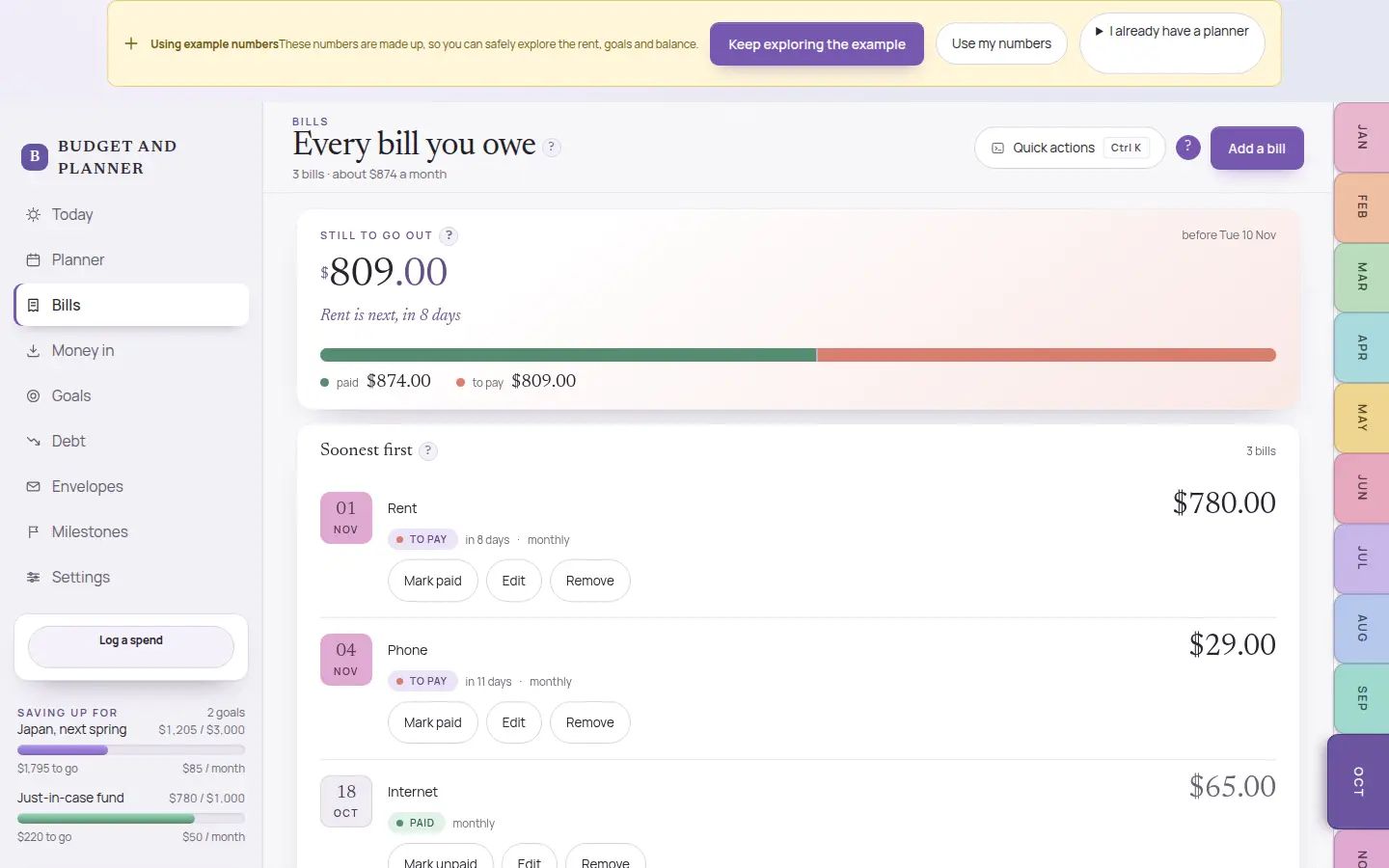Viewport: 1389px width, 868px height.
Task: Open Quick actions
Action: [1070, 148]
